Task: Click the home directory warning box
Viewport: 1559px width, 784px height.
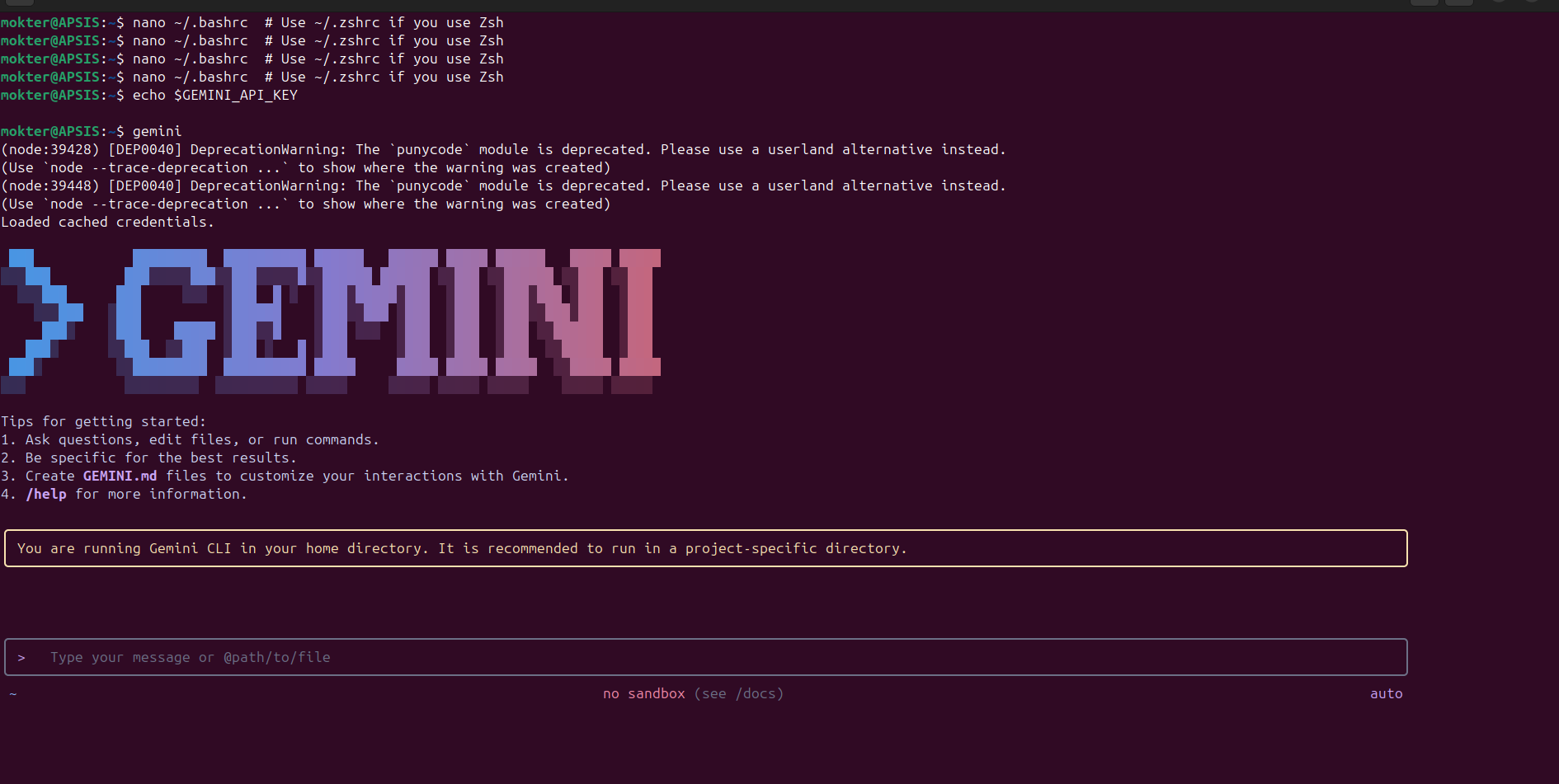Action: pyautogui.click(x=705, y=548)
